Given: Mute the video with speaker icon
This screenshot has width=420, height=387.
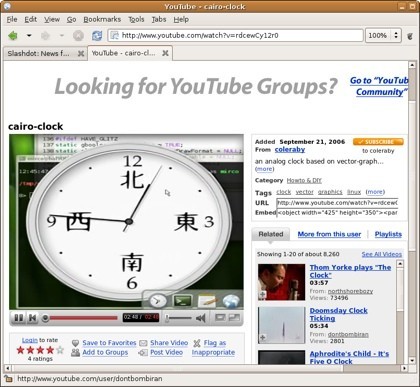Looking at the screenshot, I should 201,318.
